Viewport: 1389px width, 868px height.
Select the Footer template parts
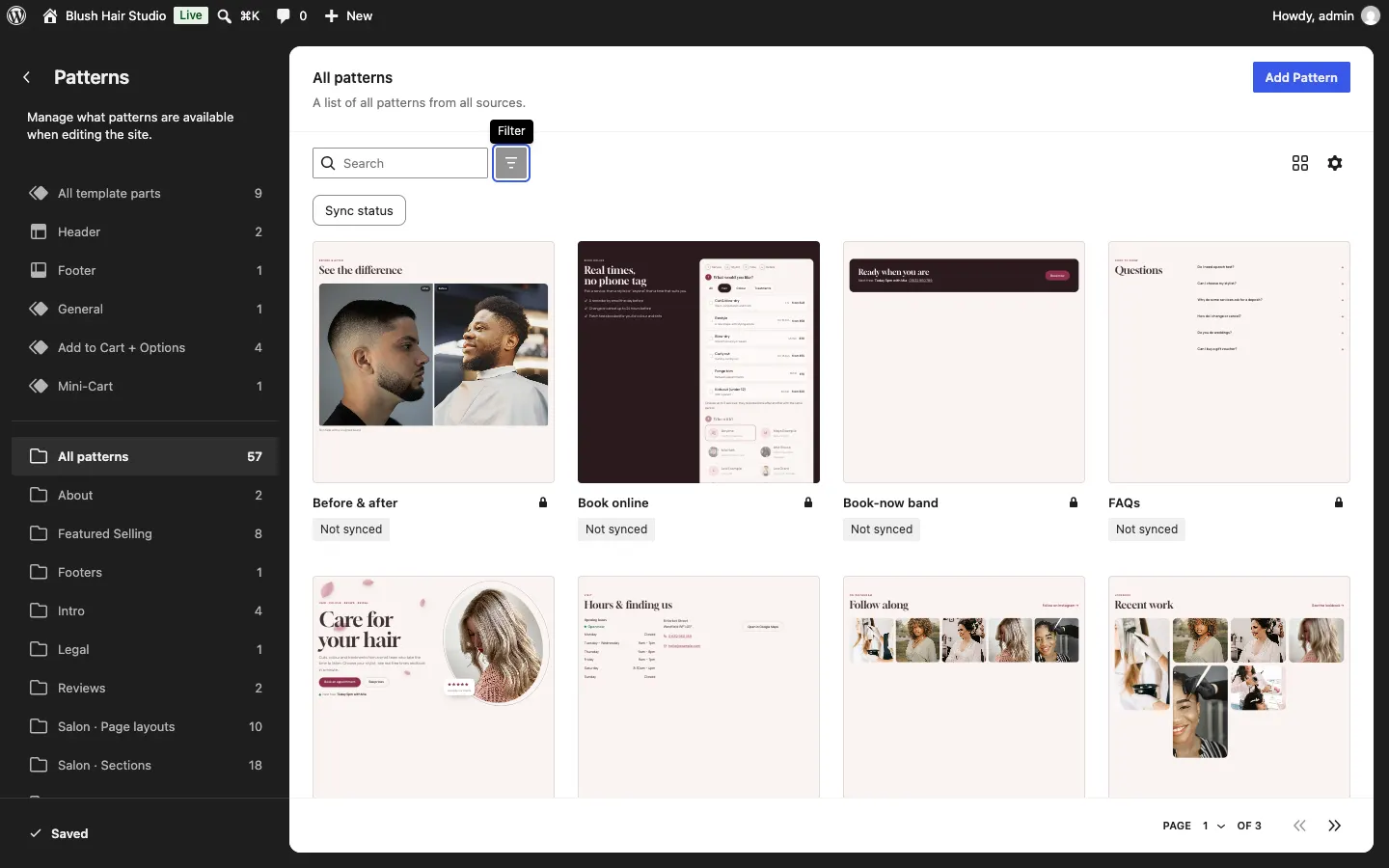point(145,270)
